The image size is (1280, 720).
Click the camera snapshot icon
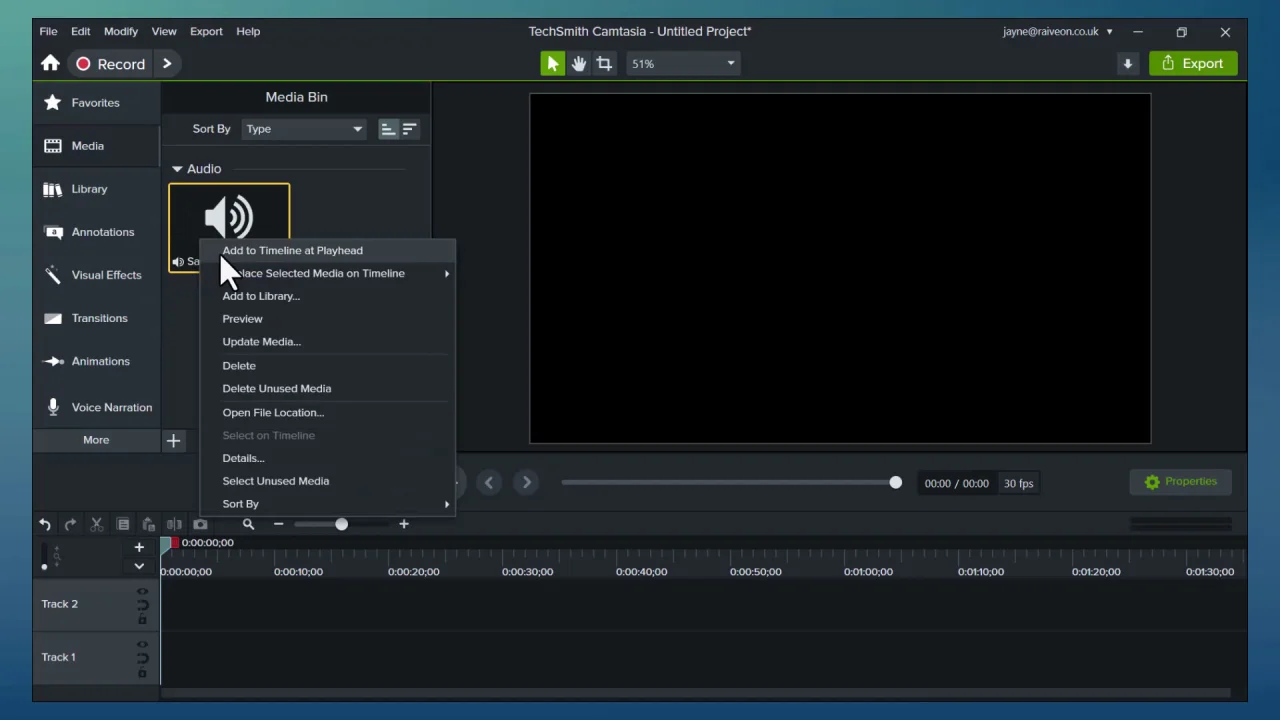click(x=200, y=524)
